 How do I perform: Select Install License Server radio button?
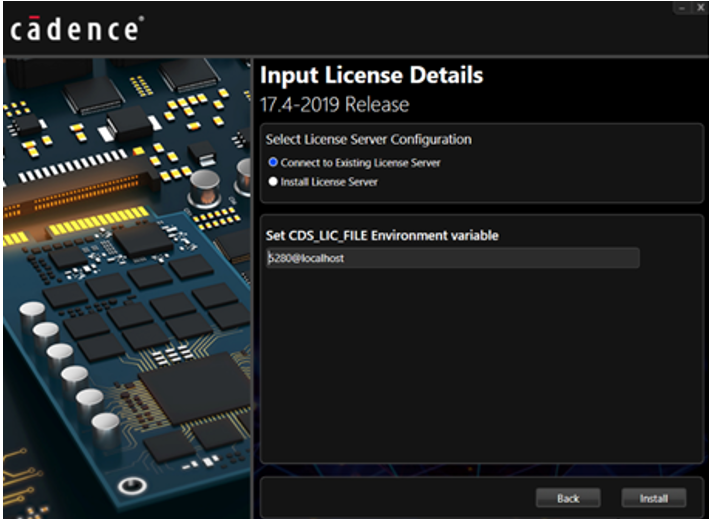(273, 182)
